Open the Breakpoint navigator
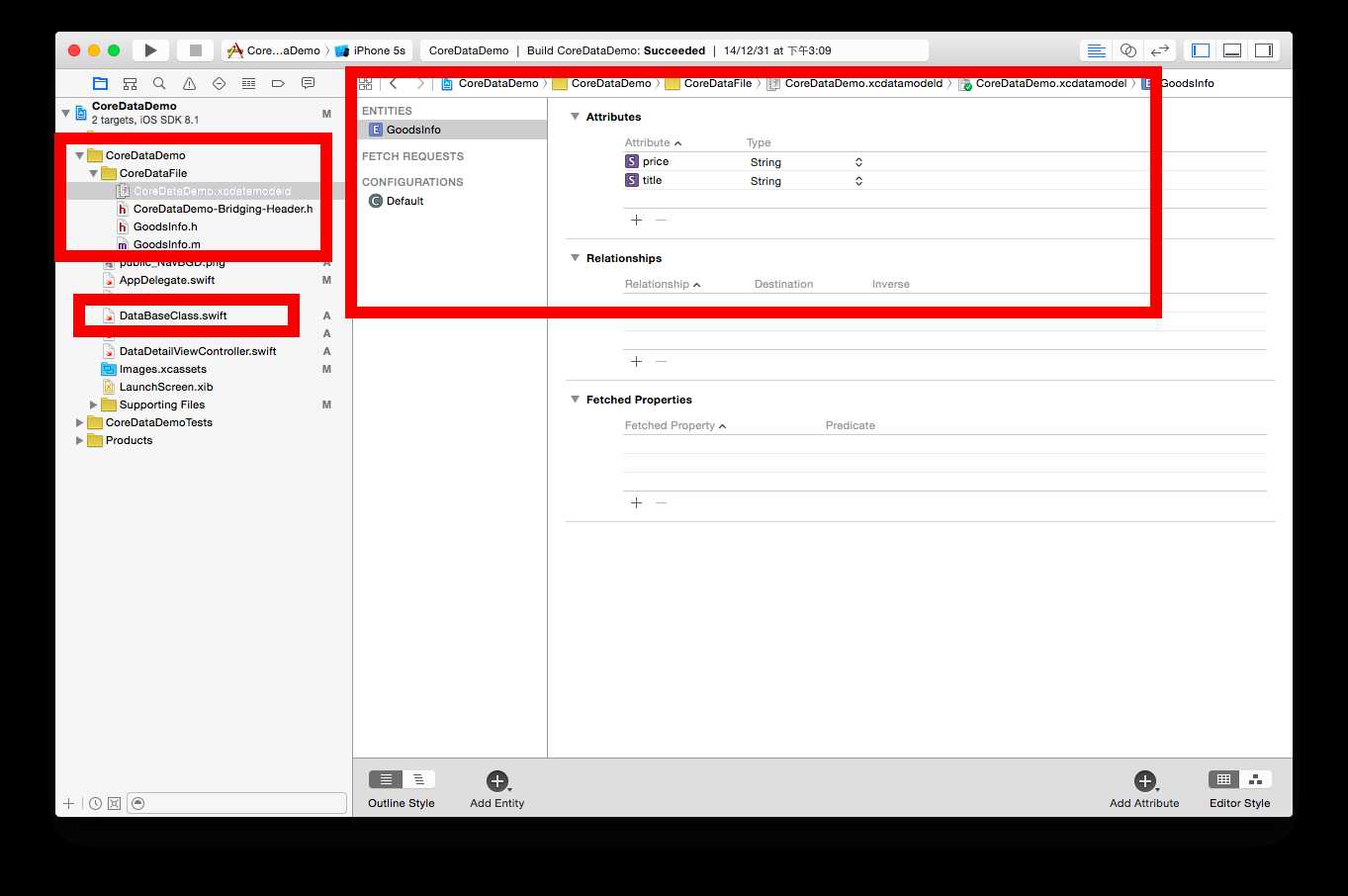The image size is (1348, 896). tap(278, 84)
